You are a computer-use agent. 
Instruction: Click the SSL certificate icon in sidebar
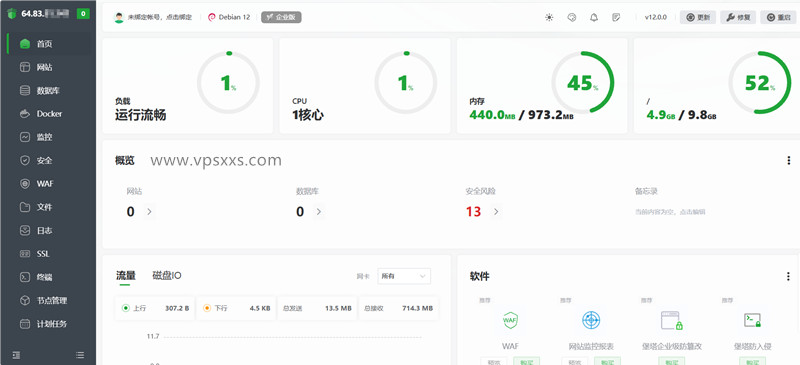(x=25, y=254)
